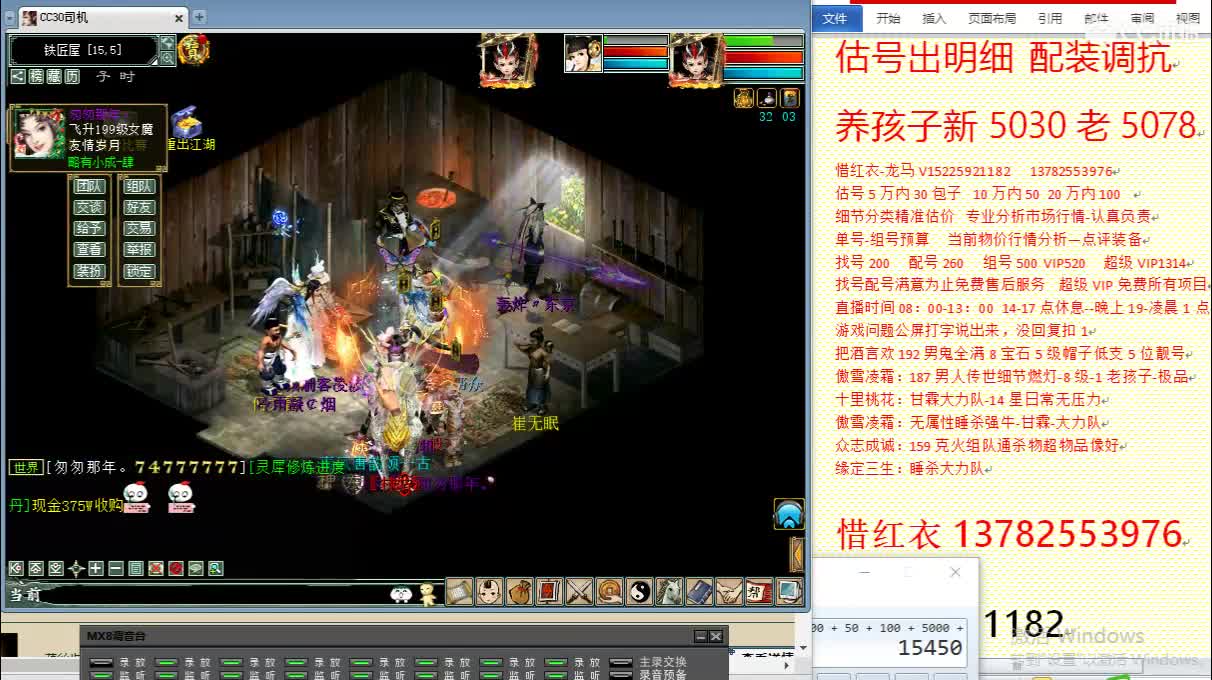
Task: Click the minus icon in chat toolbar
Action: [x=116, y=568]
